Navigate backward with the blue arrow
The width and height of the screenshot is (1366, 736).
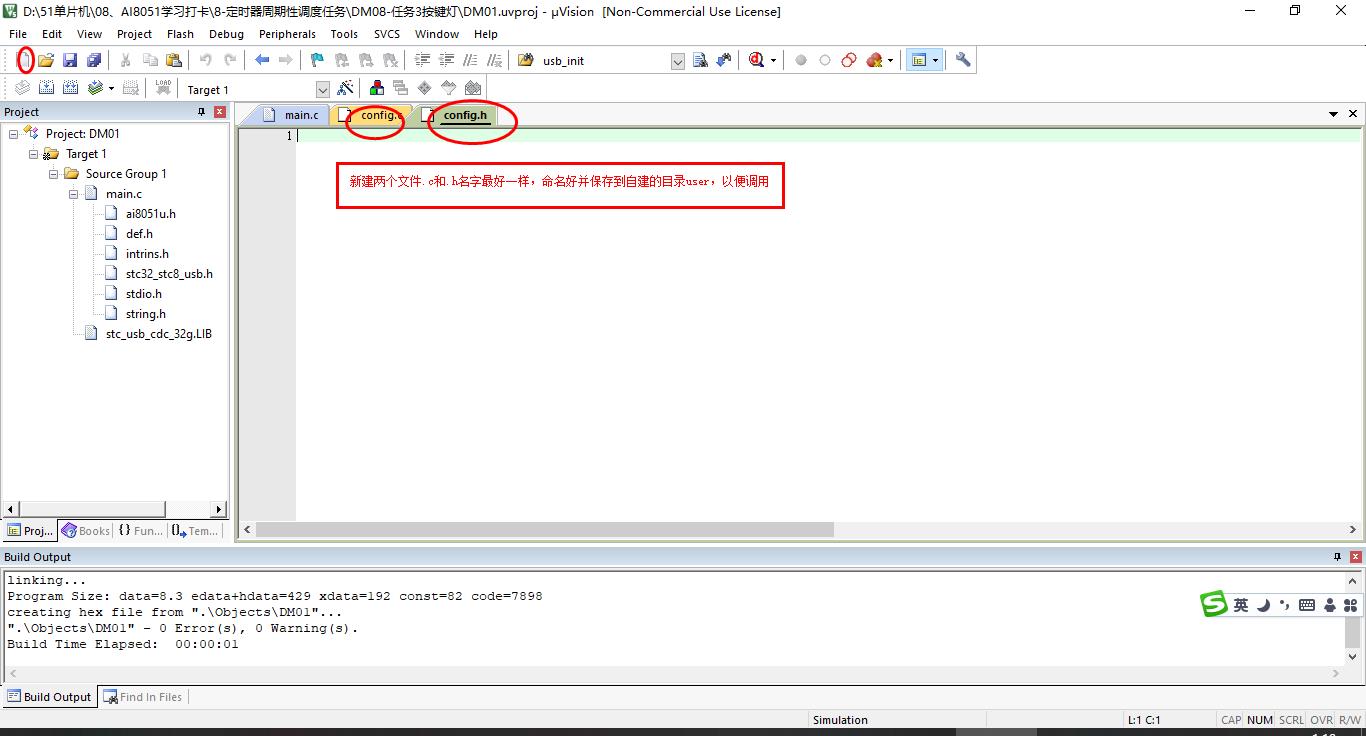click(262, 60)
